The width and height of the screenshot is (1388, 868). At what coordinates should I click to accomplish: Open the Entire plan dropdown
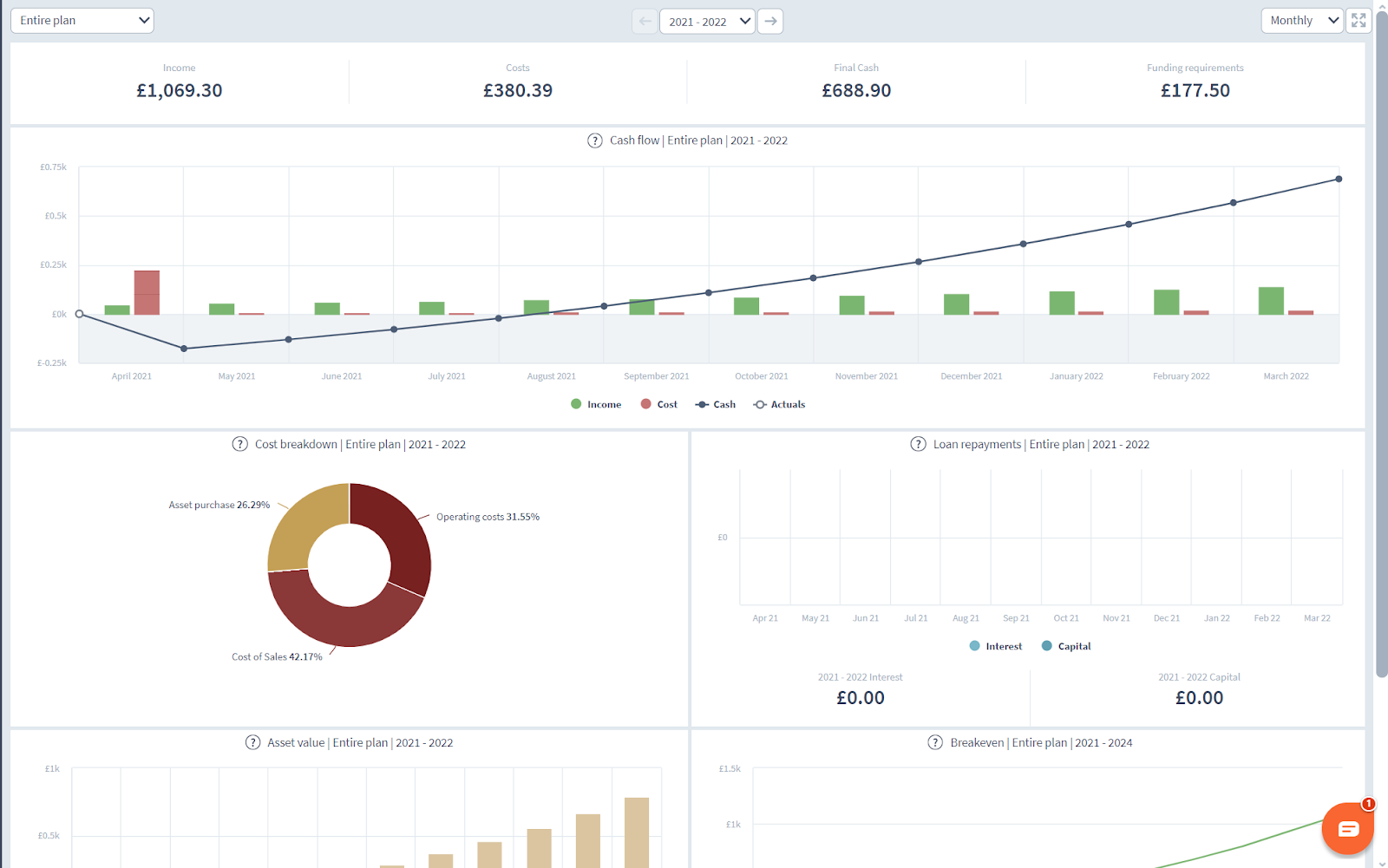82,21
